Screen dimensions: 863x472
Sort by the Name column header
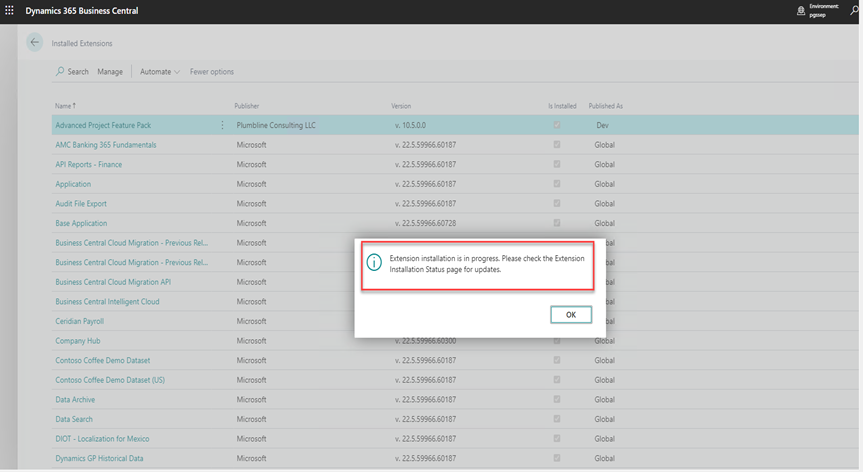click(65, 106)
